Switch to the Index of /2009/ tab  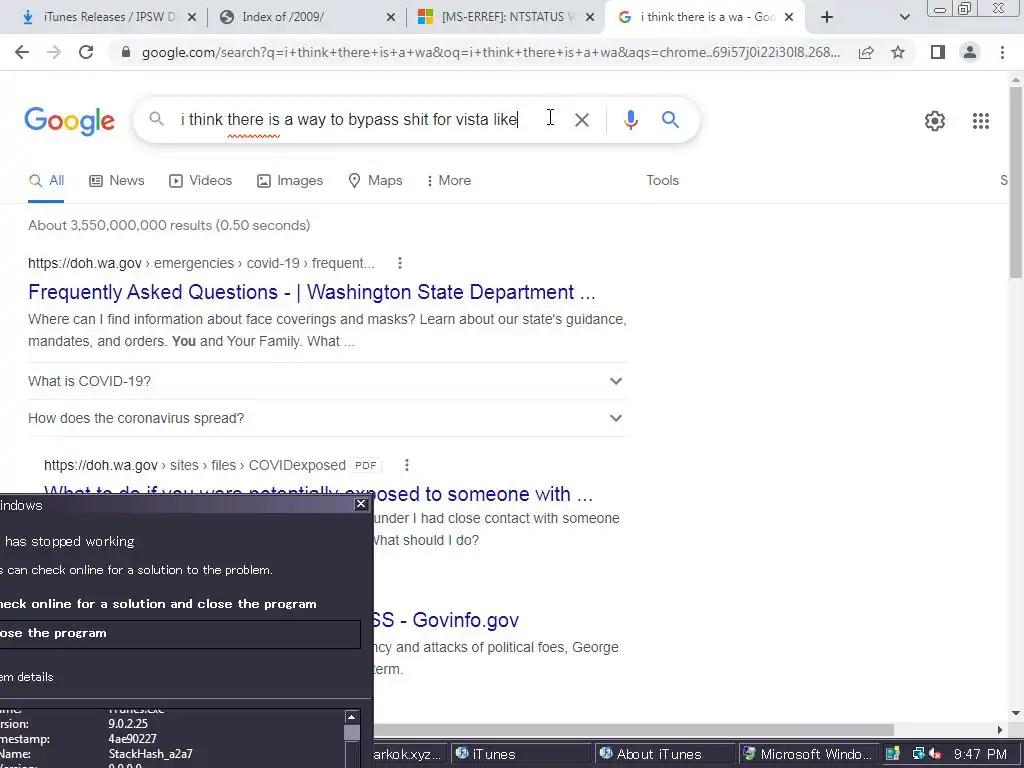click(x=283, y=17)
